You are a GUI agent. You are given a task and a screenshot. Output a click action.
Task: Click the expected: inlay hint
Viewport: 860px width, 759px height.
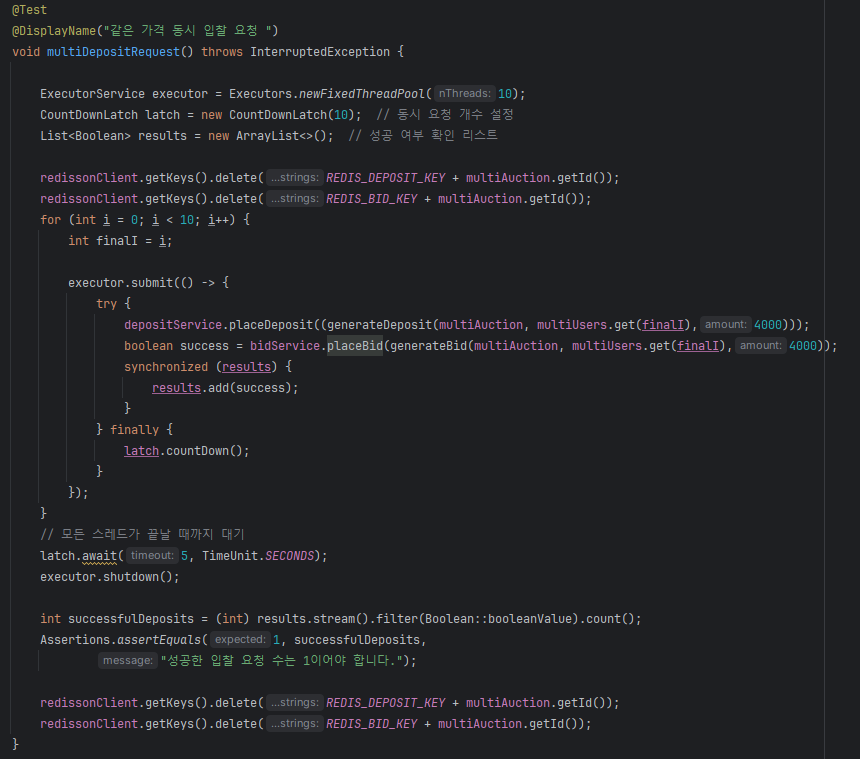click(x=240, y=639)
